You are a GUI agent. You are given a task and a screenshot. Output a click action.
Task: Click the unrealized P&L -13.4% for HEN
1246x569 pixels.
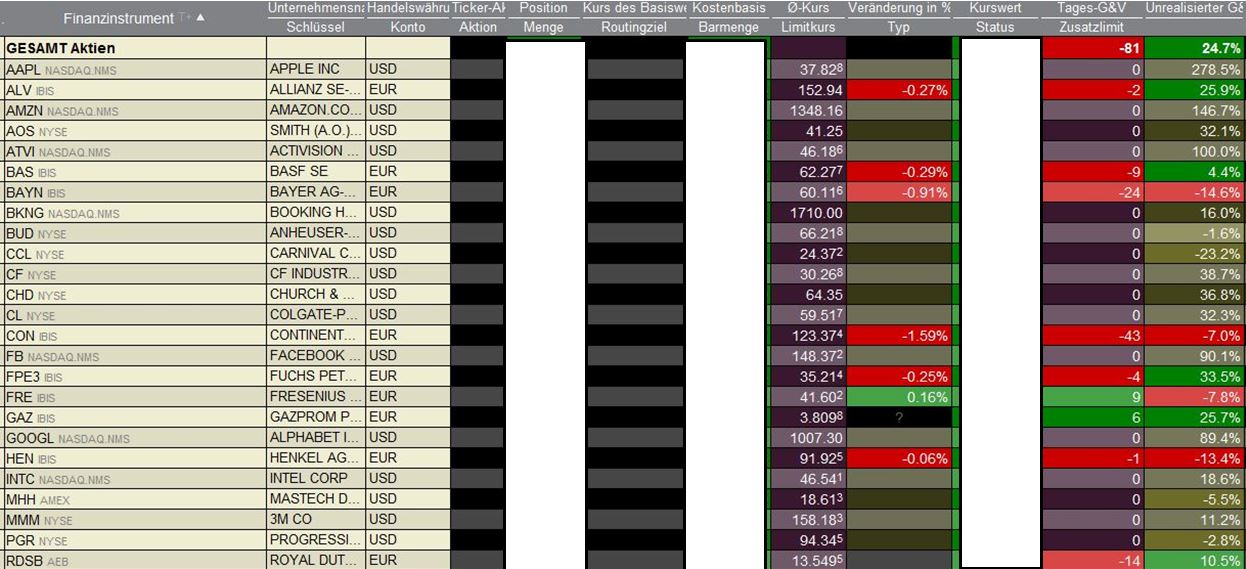click(x=1195, y=458)
